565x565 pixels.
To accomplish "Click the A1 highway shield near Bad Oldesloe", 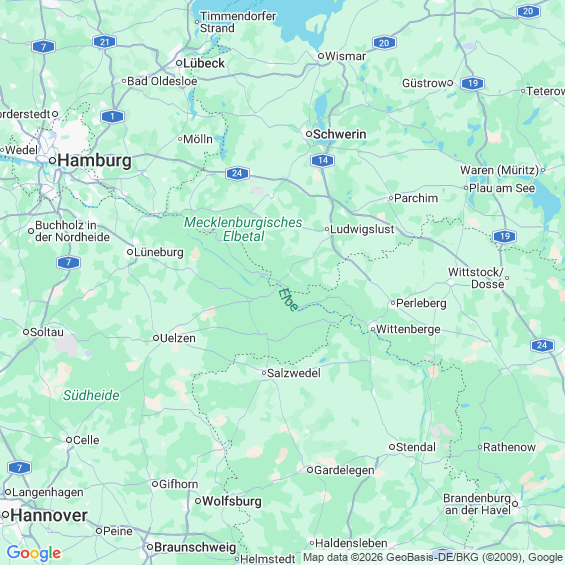I will [x=112, y=116].
